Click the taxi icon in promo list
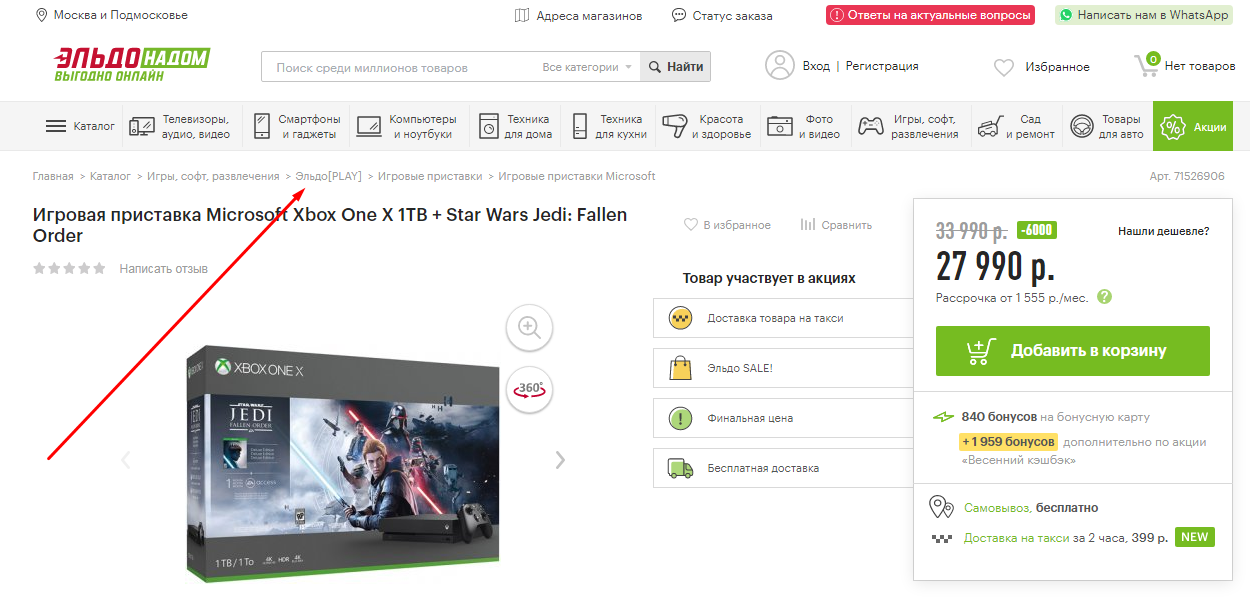 [x=680, y=318]
